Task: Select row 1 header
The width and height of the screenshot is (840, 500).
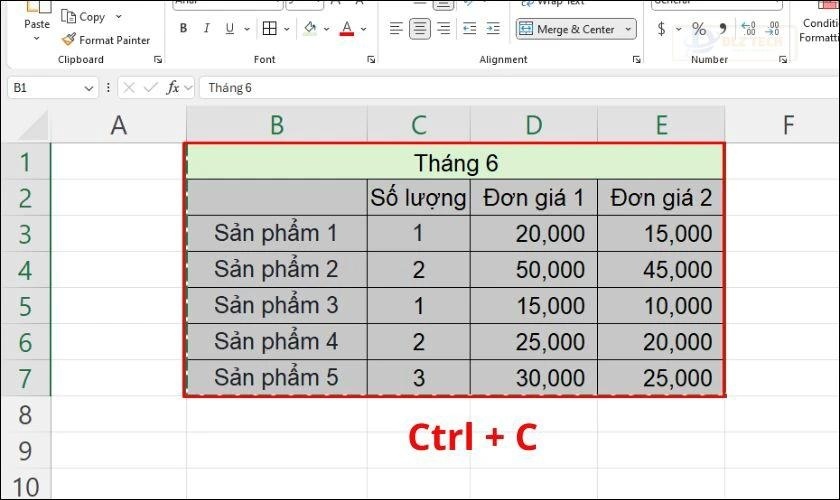Action: 25,161
